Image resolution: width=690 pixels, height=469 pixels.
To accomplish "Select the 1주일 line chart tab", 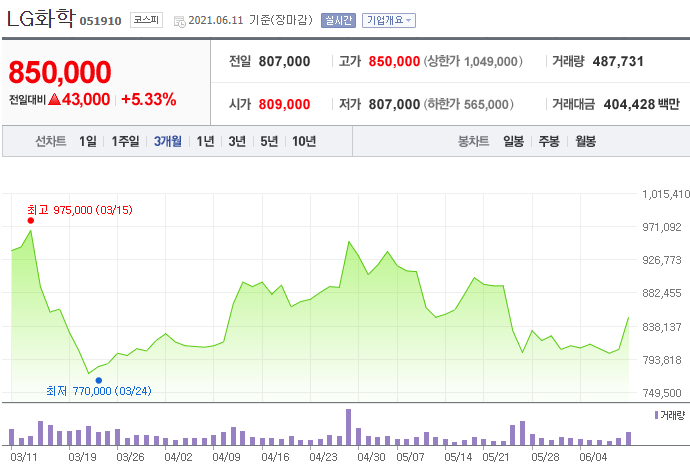I will click(x=125, y=141).
